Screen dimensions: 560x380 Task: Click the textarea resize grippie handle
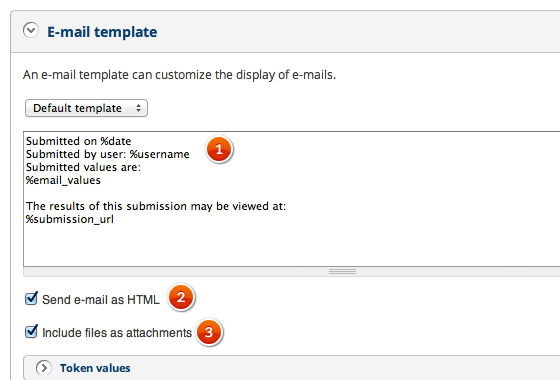coord(342,272)
